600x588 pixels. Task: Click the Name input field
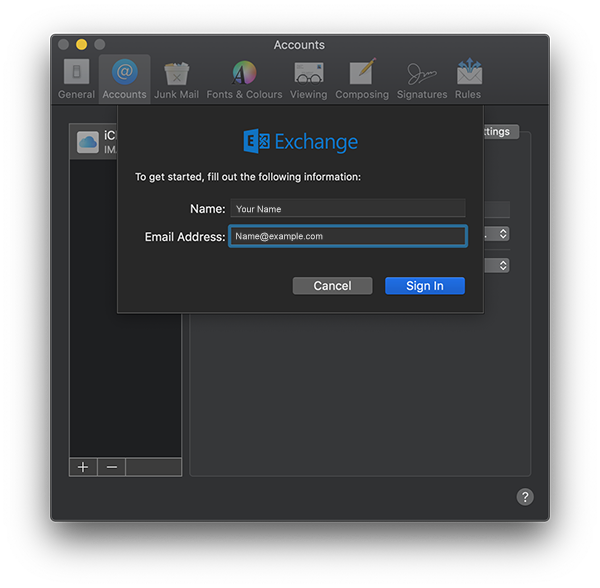(348, 208)
